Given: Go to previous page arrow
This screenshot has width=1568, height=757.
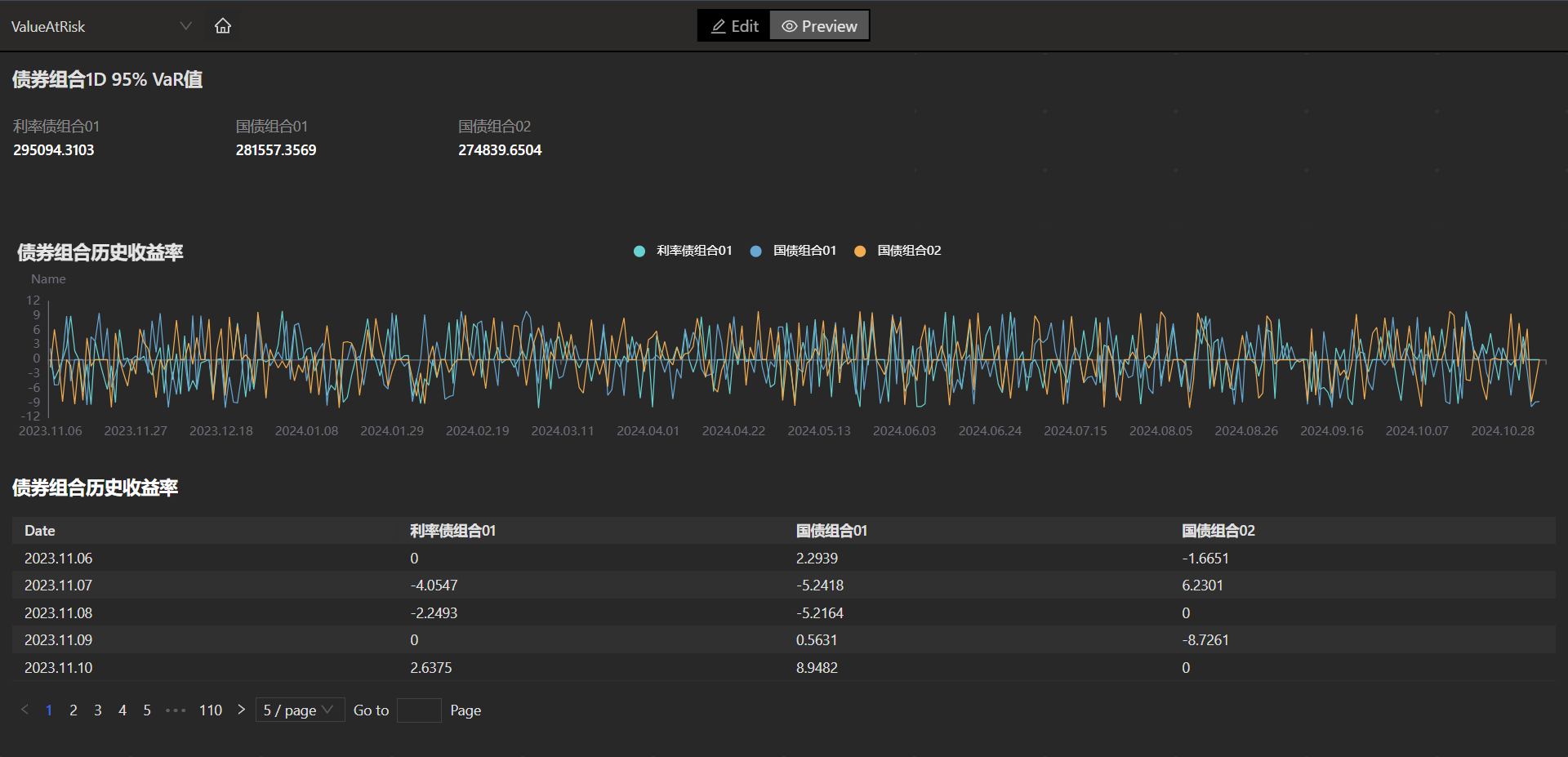Looking at the screenshot, I should tap(24, 710).
